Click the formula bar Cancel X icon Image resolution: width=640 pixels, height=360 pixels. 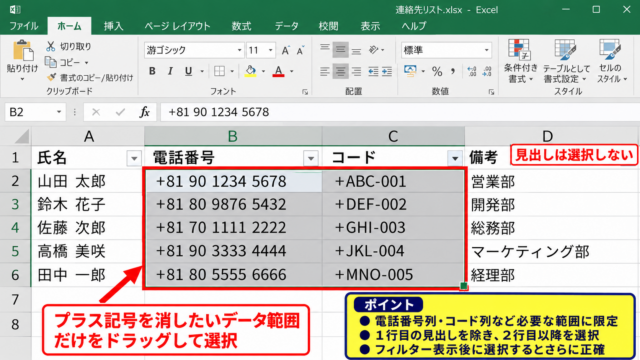[x=96, y=112]
